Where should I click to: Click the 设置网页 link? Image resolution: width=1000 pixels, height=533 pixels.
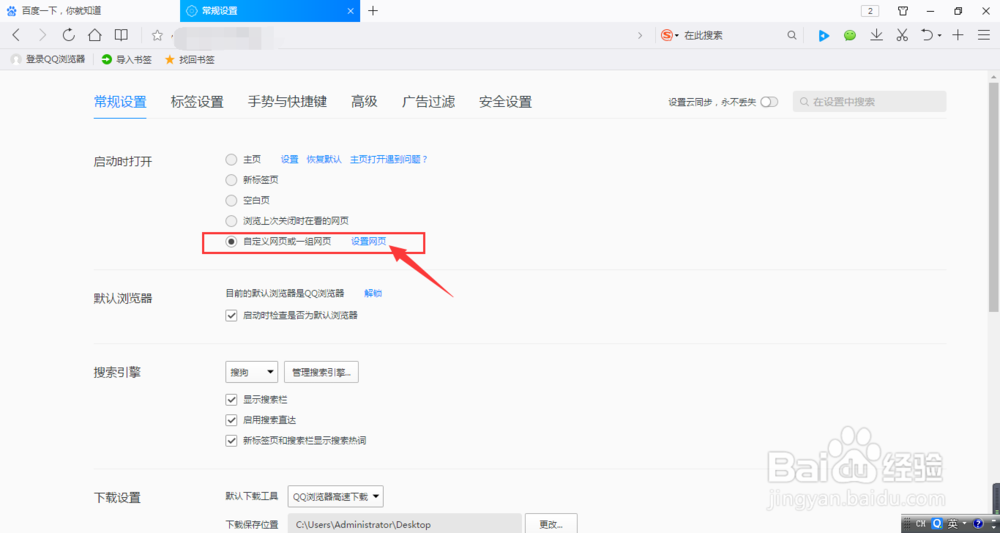(369, 242)
